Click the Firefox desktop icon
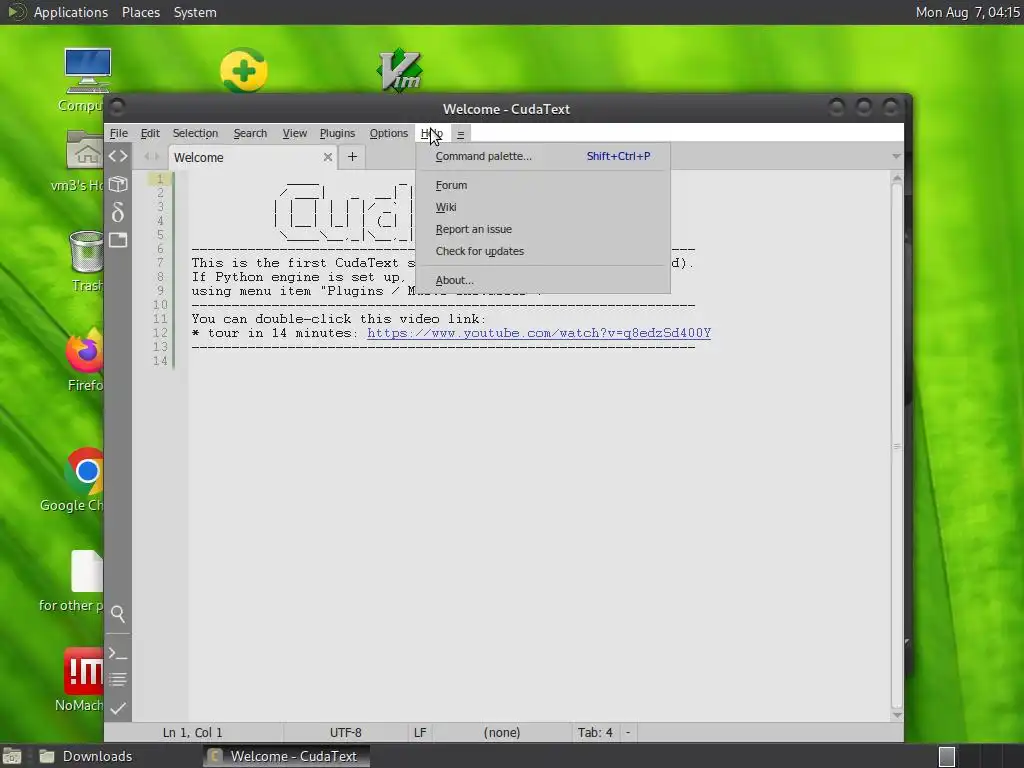 tap(85, 351)
